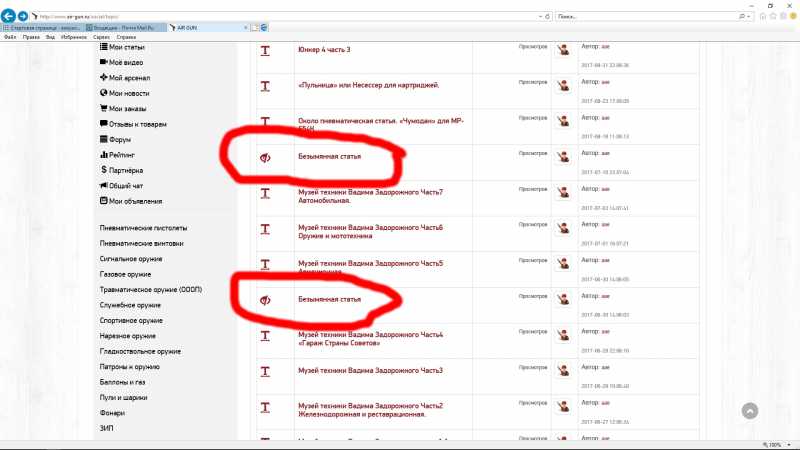Open Музей техники Часть2 Железнодорожная article

point(370,410)
